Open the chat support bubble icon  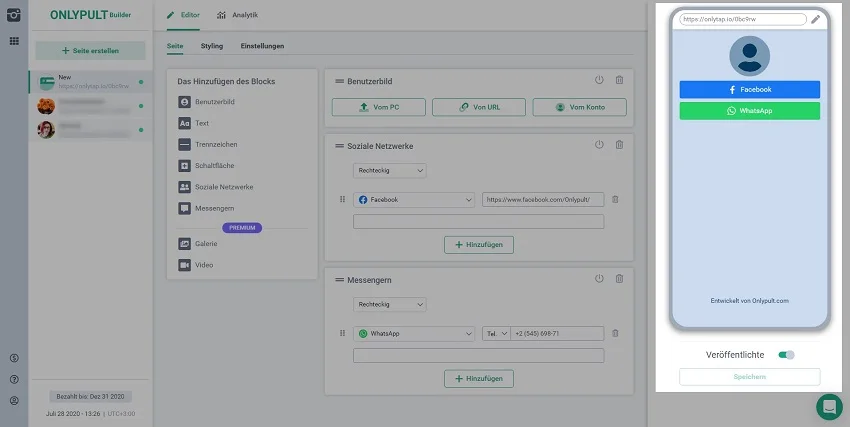tap(829, 406)
